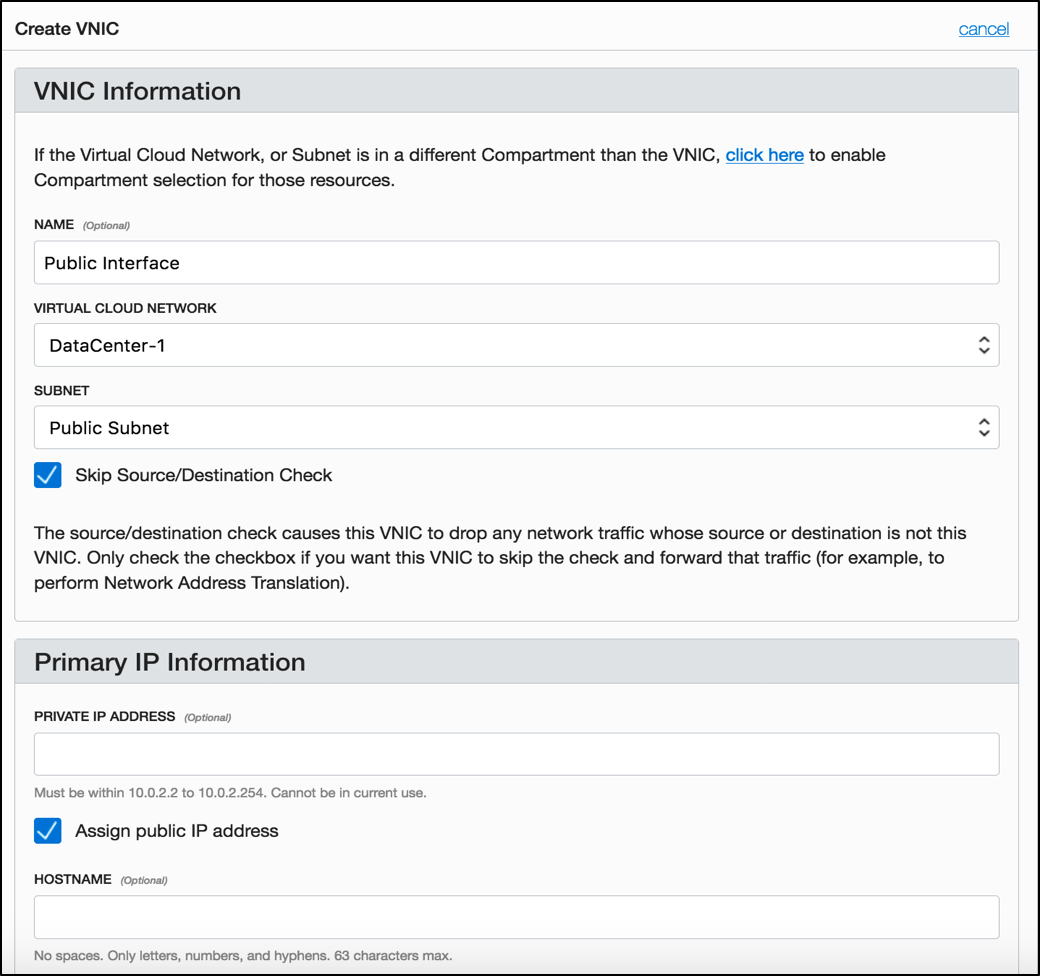Click the VNIC Information section header
The image size is (1040, 976).
(138, 91)
